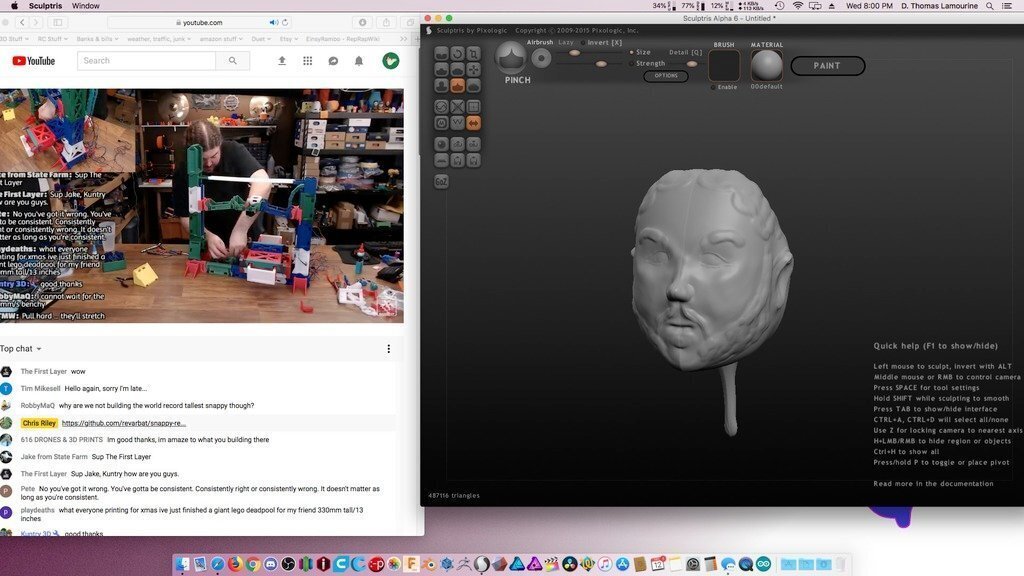Image resolution: width=1024 pixels, height=576 pixels.
Task: Select the Rotate tool in Sculptris
Action: 457,54
